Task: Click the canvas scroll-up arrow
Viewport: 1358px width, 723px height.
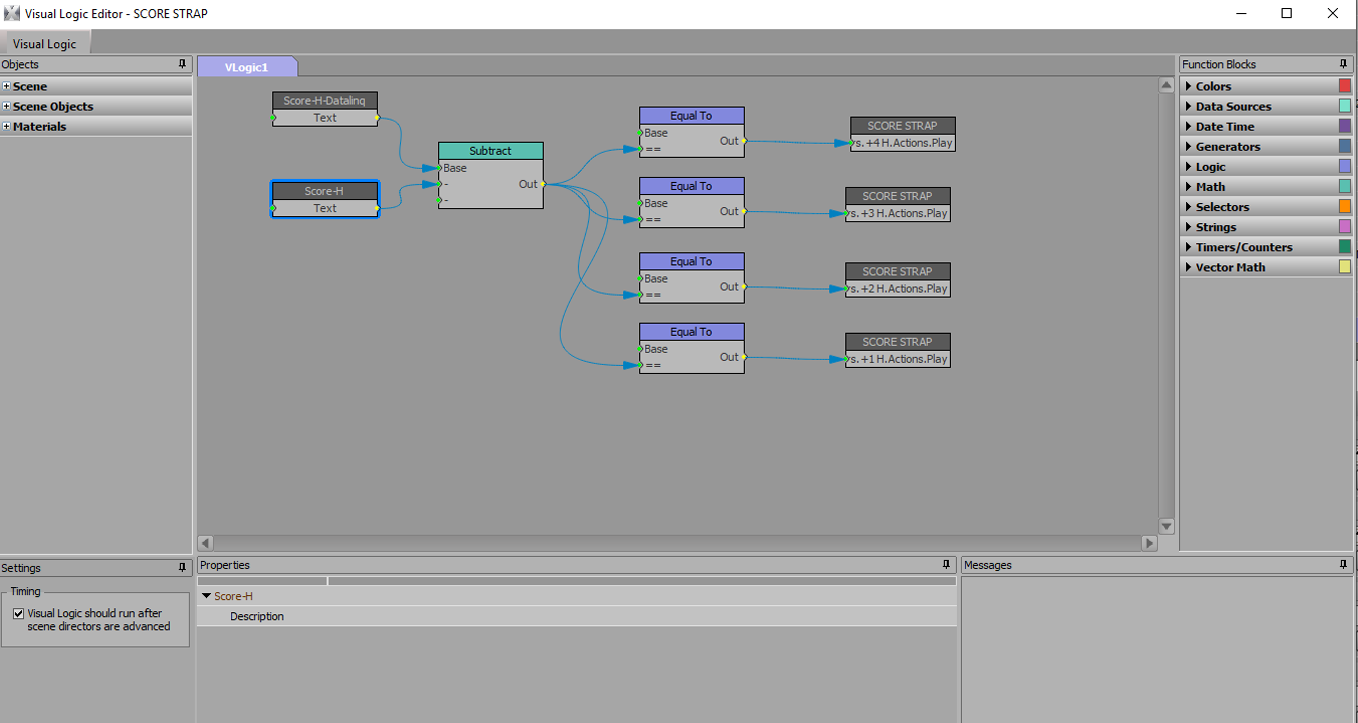Action: (1166, 86)
